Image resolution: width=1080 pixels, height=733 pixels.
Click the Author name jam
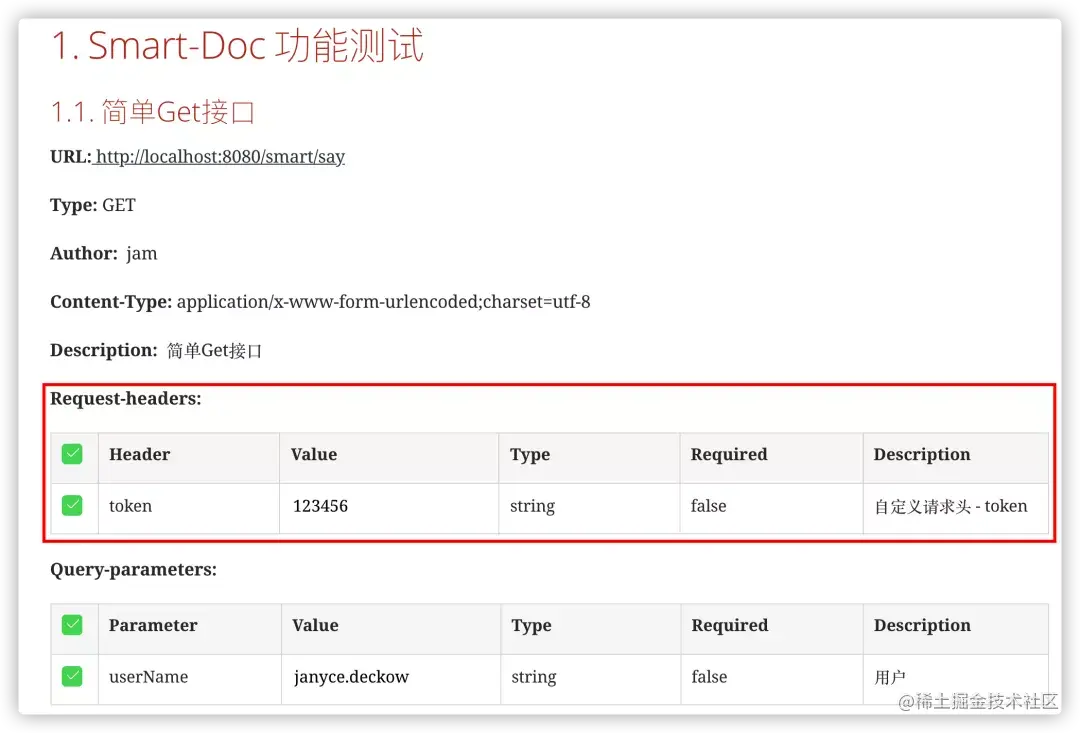click(x=141, y=253)
